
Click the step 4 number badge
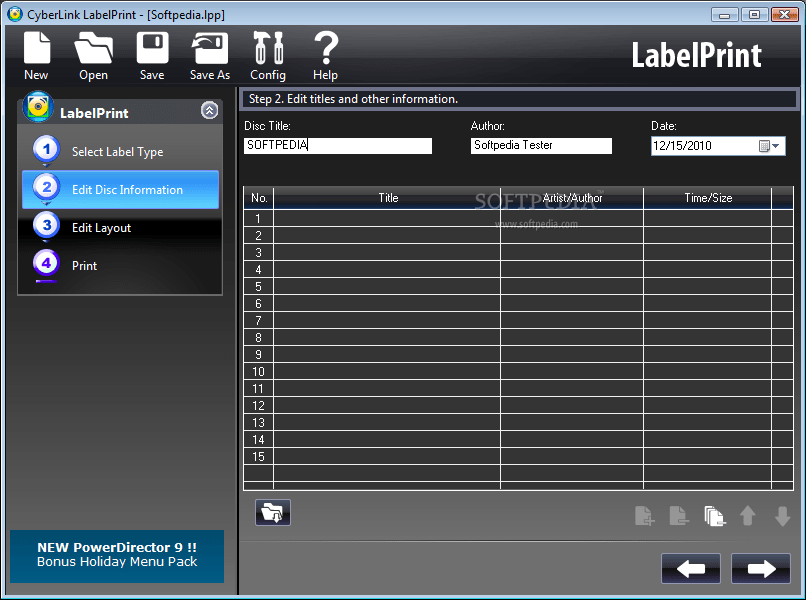tap(47, 263)
